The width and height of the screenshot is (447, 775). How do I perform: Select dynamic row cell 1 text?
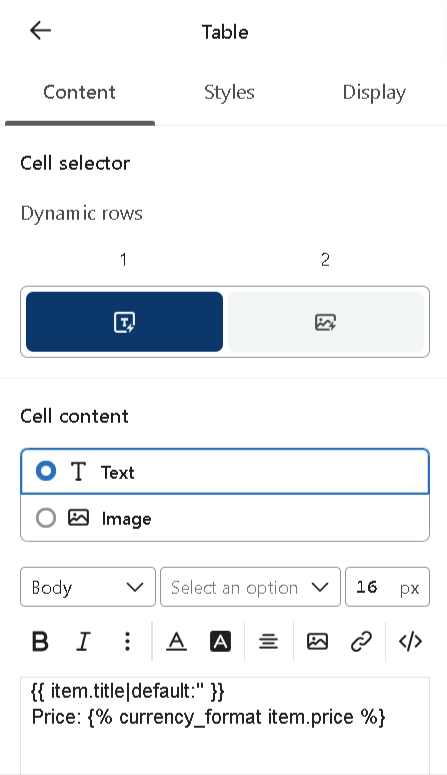coord(125,322)
